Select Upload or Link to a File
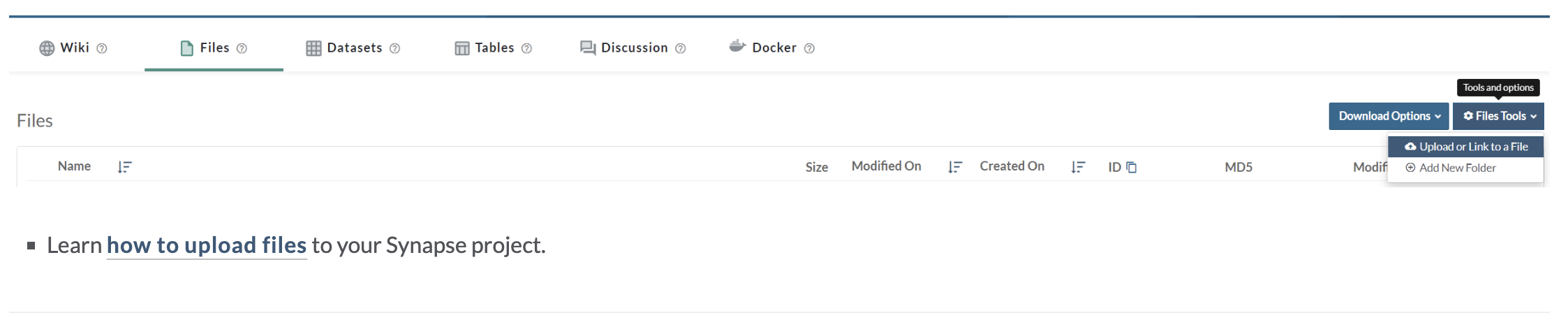1568x334 pixels. point(1466,147)
